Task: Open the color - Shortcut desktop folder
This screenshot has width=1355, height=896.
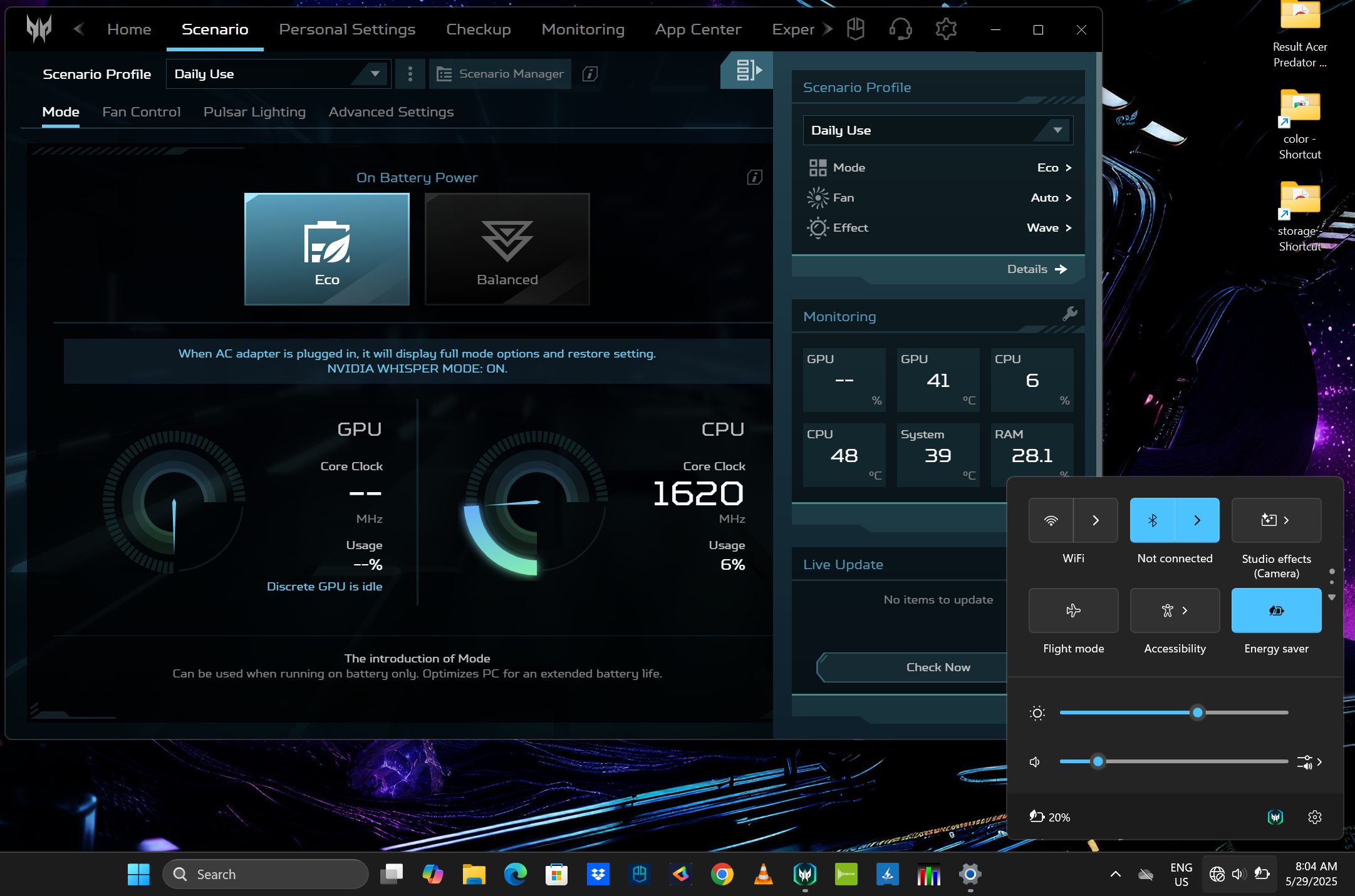Action: tap(1300, 124)
